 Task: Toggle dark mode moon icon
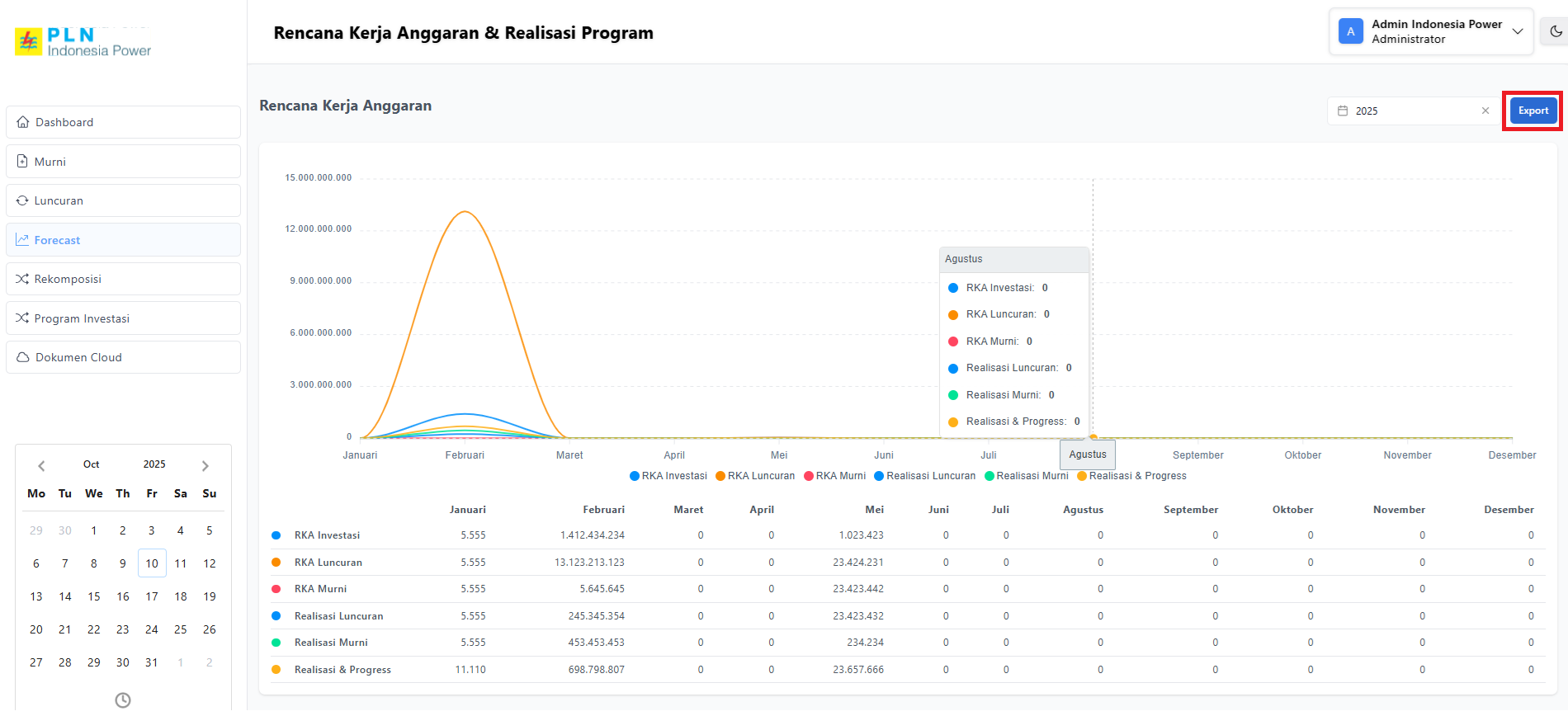tap(1556, 31)
